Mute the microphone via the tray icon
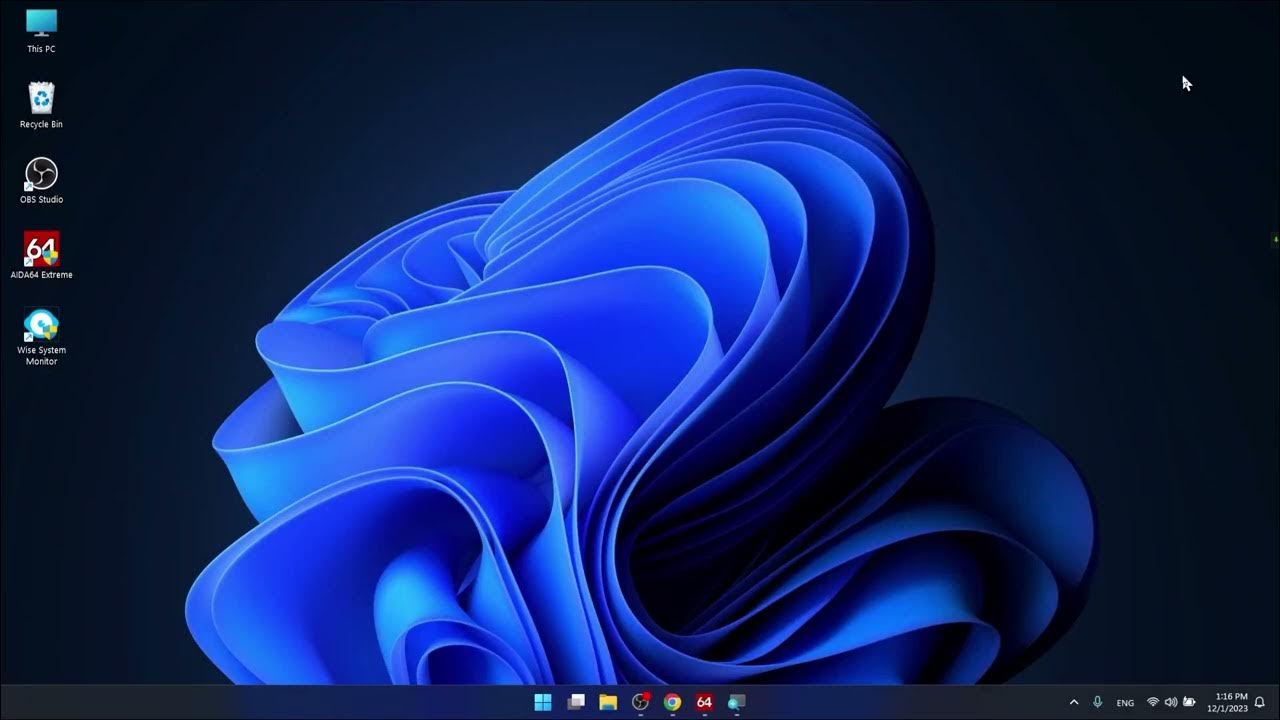The width and height of the screenshot is (1280, 720). [1097, 702]
